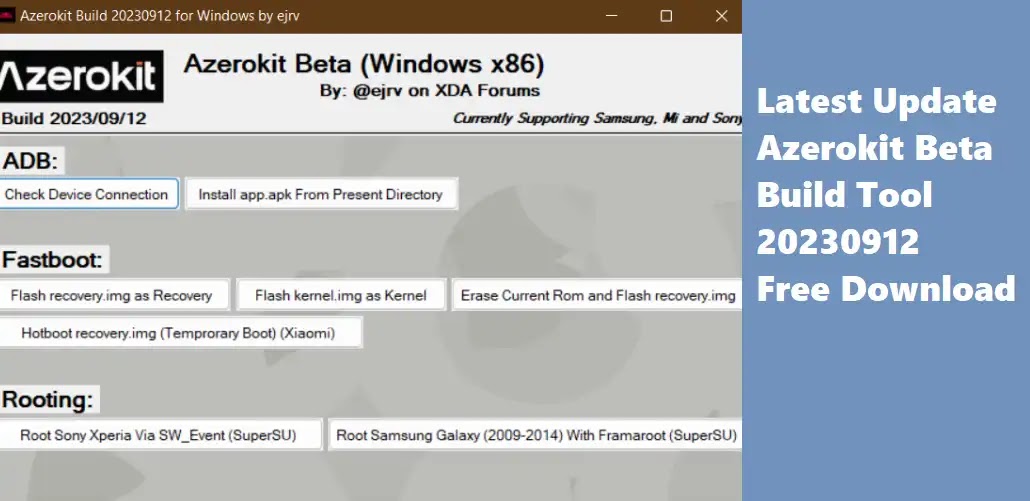Root Samsung Galaxy With Framaroot (SuperSU)
This screenshot has width=1030, height=501.
coord(535,435)
